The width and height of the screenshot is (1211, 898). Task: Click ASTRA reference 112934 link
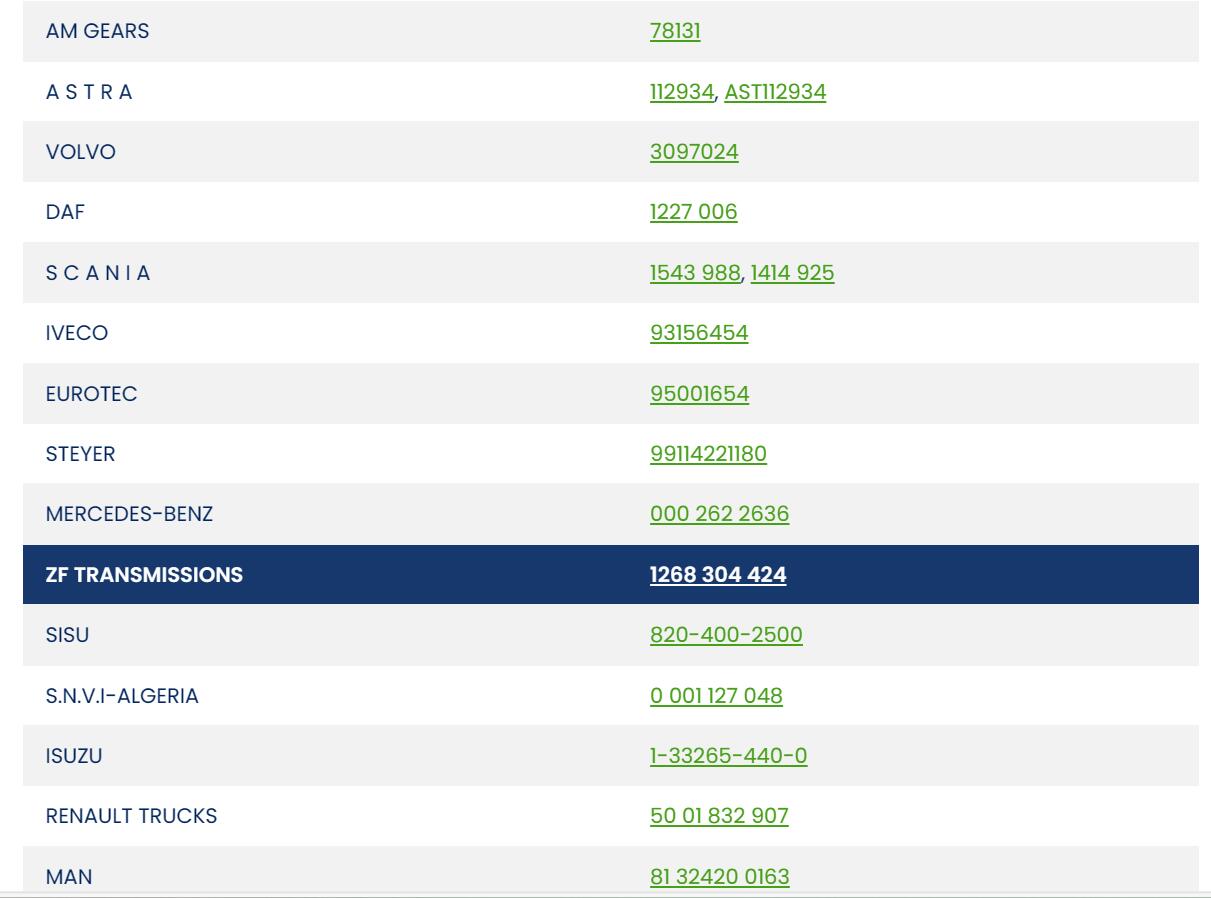point(683,92)
